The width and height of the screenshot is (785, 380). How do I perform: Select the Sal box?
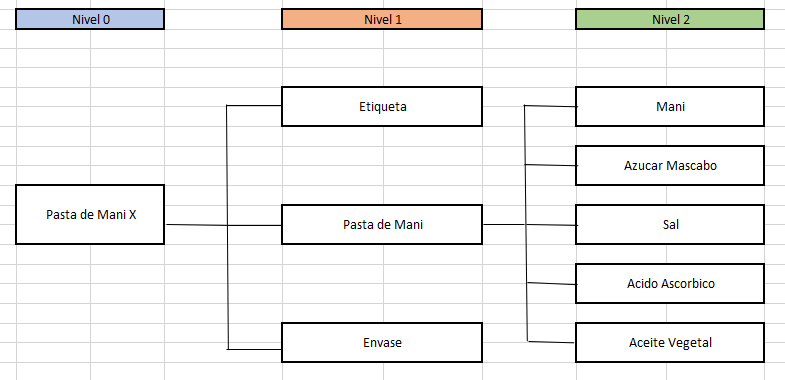tap(670, 224)
